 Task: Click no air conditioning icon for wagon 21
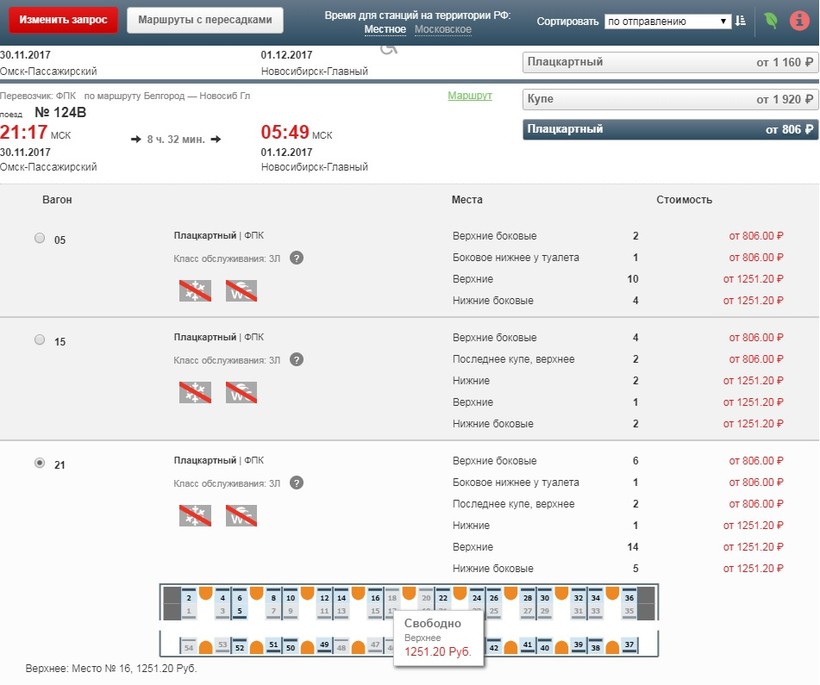pos(195,516)
